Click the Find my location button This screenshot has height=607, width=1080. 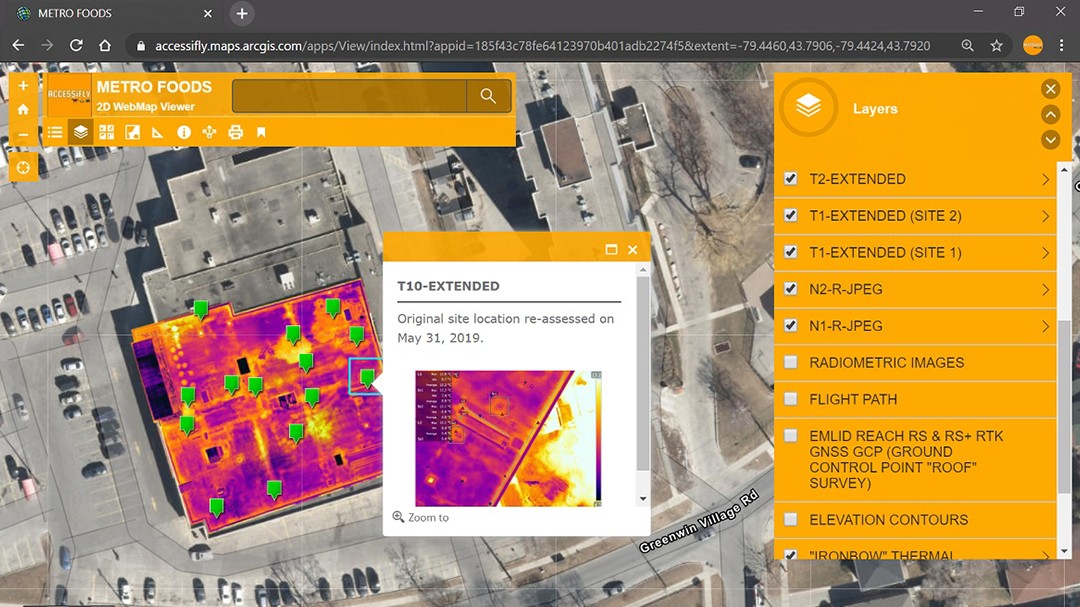click(23, 167)
